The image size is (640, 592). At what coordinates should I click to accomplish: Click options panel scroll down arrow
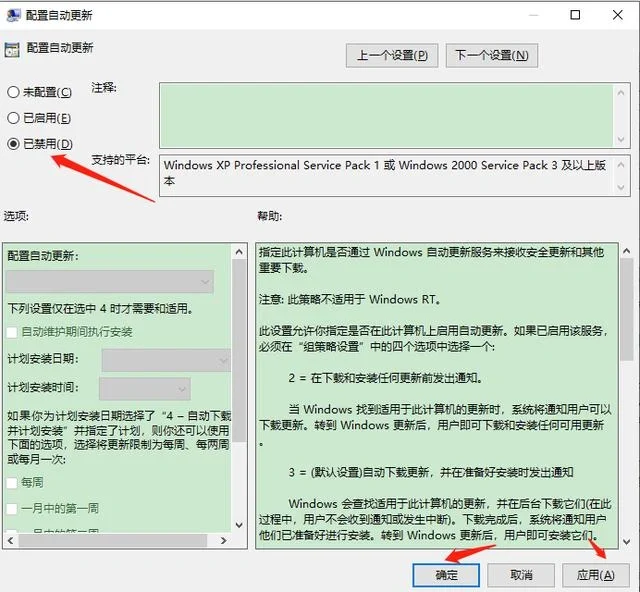239,525
